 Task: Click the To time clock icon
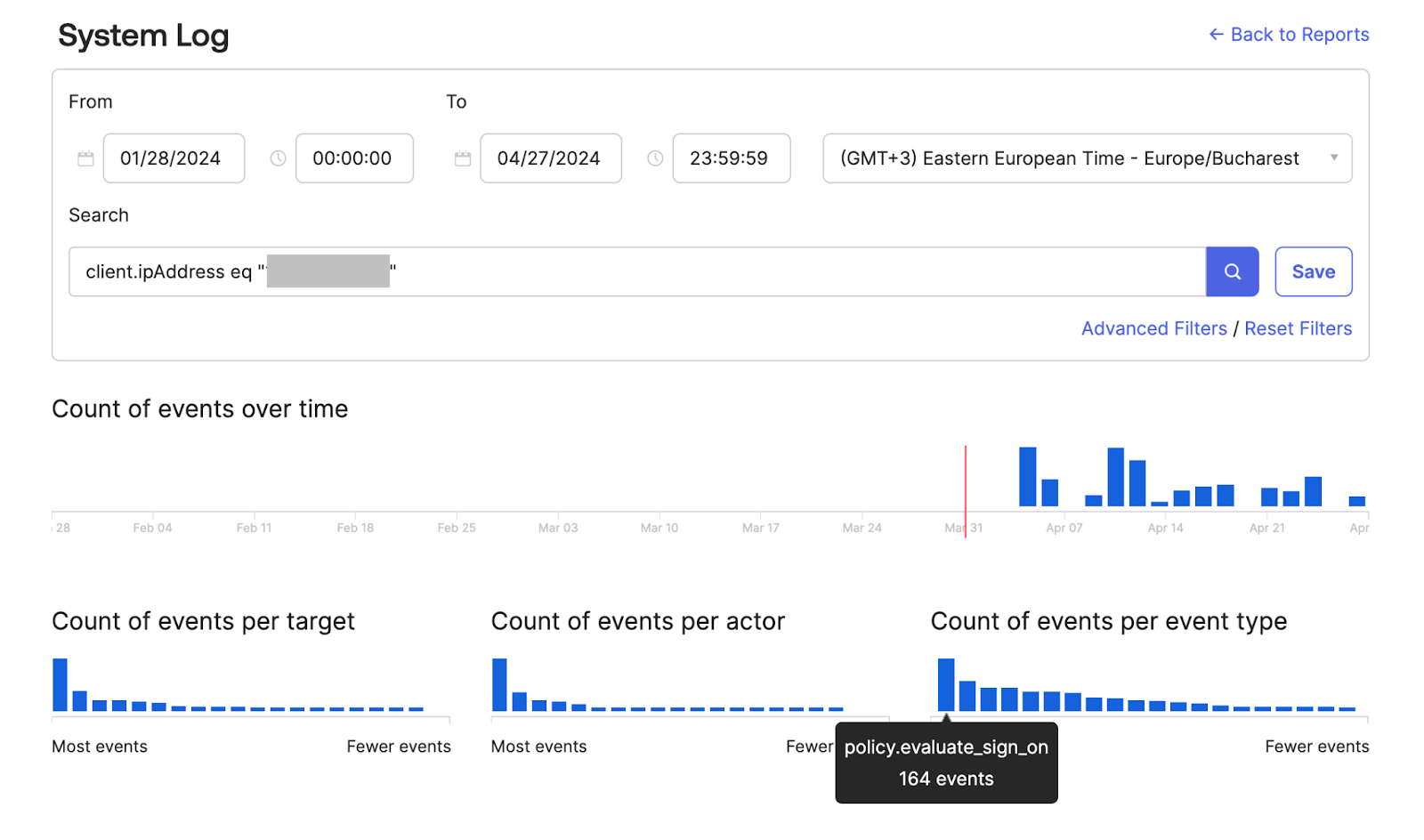pyautogui.click(x=655, y=158)
